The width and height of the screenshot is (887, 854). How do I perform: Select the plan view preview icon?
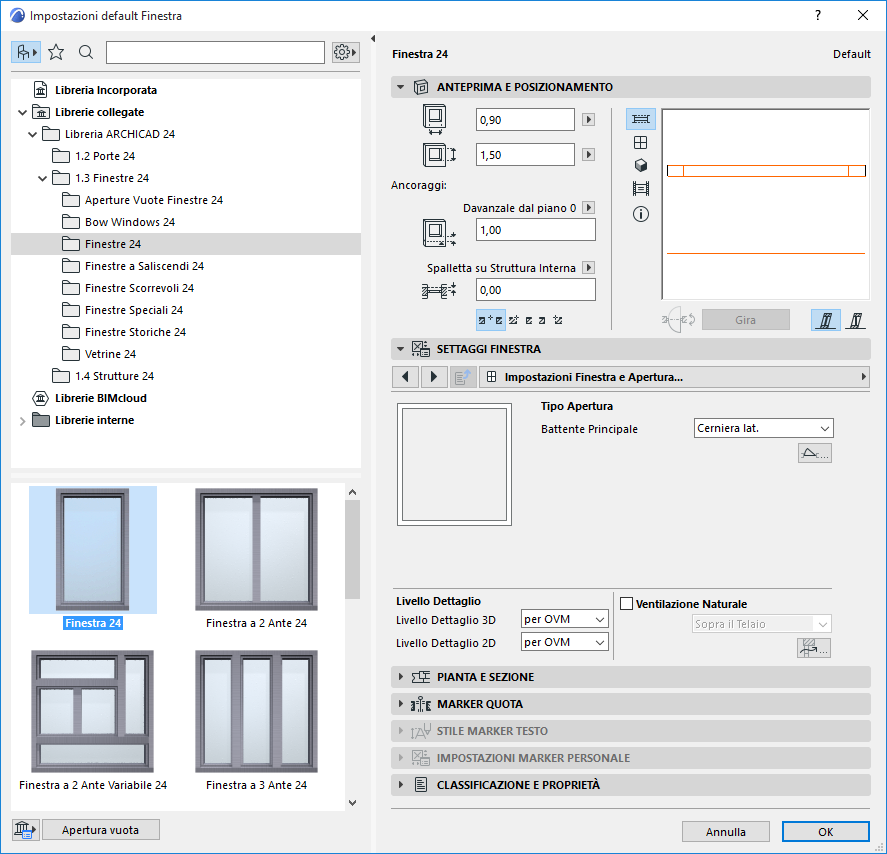pyautogui.click(x=641, y=119)
